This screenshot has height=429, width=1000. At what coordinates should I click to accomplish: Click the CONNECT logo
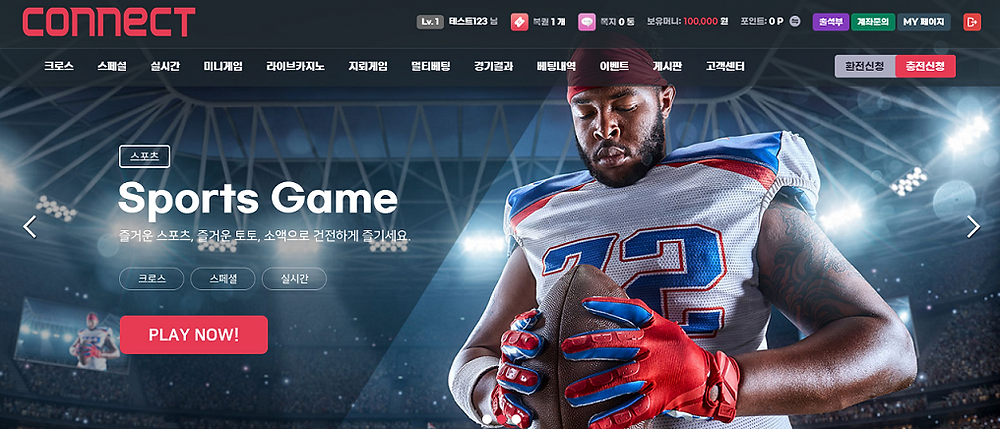tap(108, 22)
